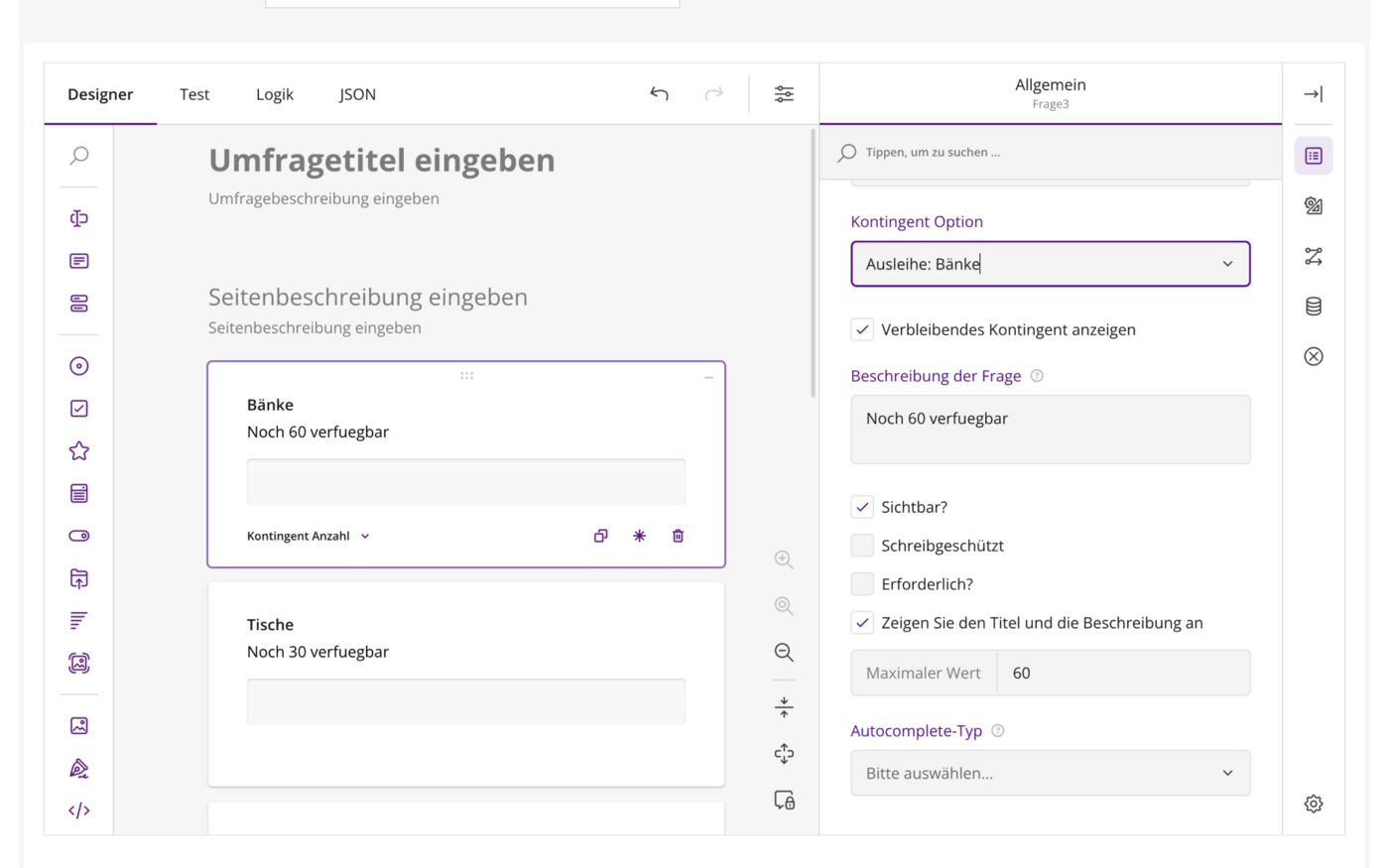Click the Bänke answer input box
Viewport: 1389px width, 868px height.
(x=466, y=482)
